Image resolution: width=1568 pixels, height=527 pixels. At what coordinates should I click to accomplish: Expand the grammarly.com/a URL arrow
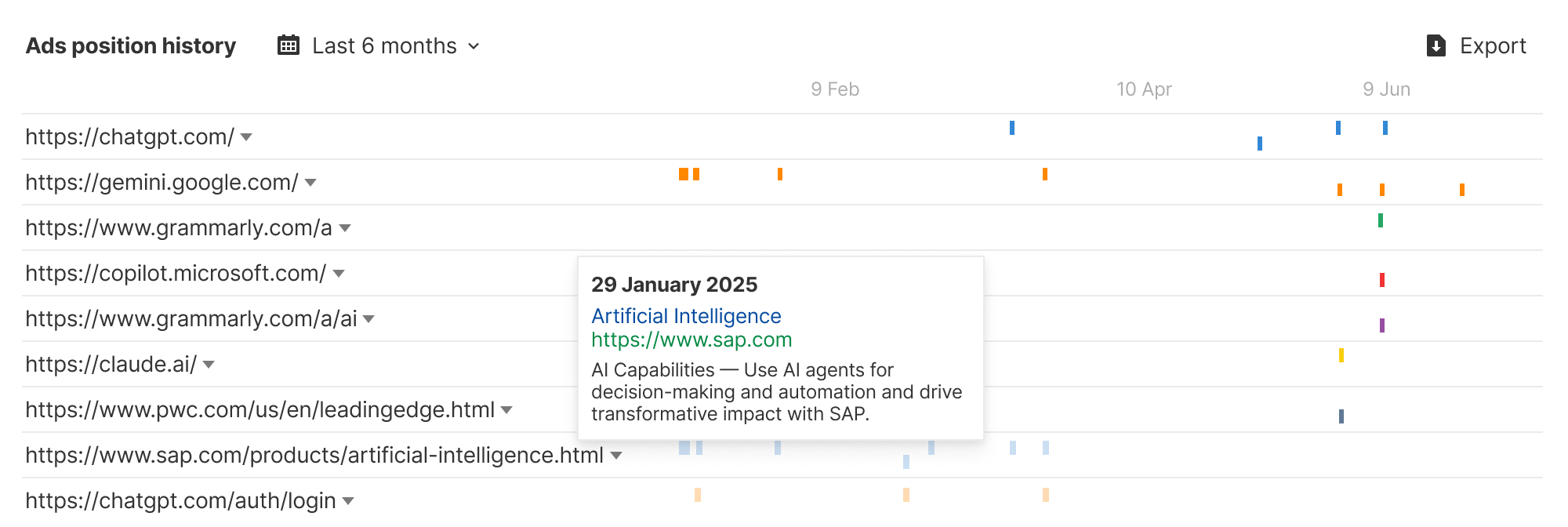click(x=345, y=228)
